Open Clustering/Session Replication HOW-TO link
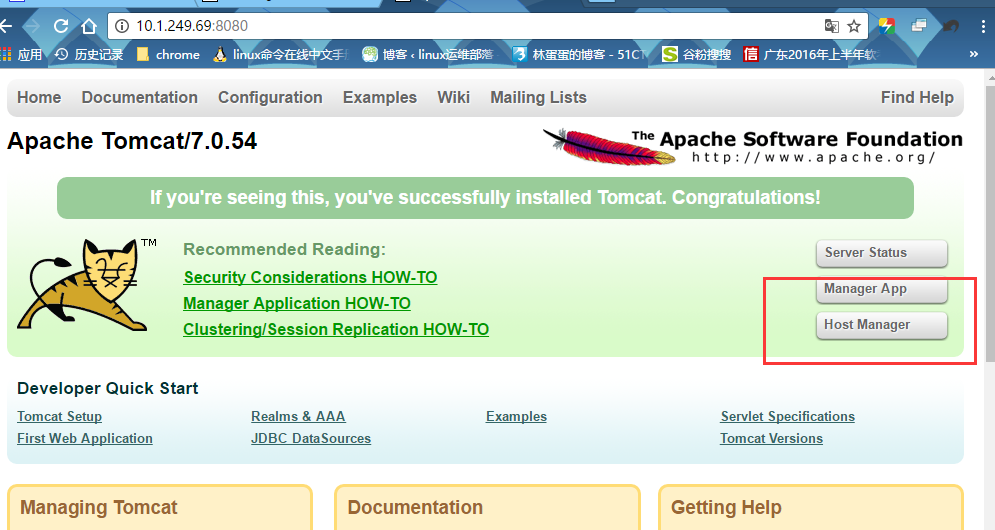Screen dimensions: 995x530 click(x=336, y=329)
